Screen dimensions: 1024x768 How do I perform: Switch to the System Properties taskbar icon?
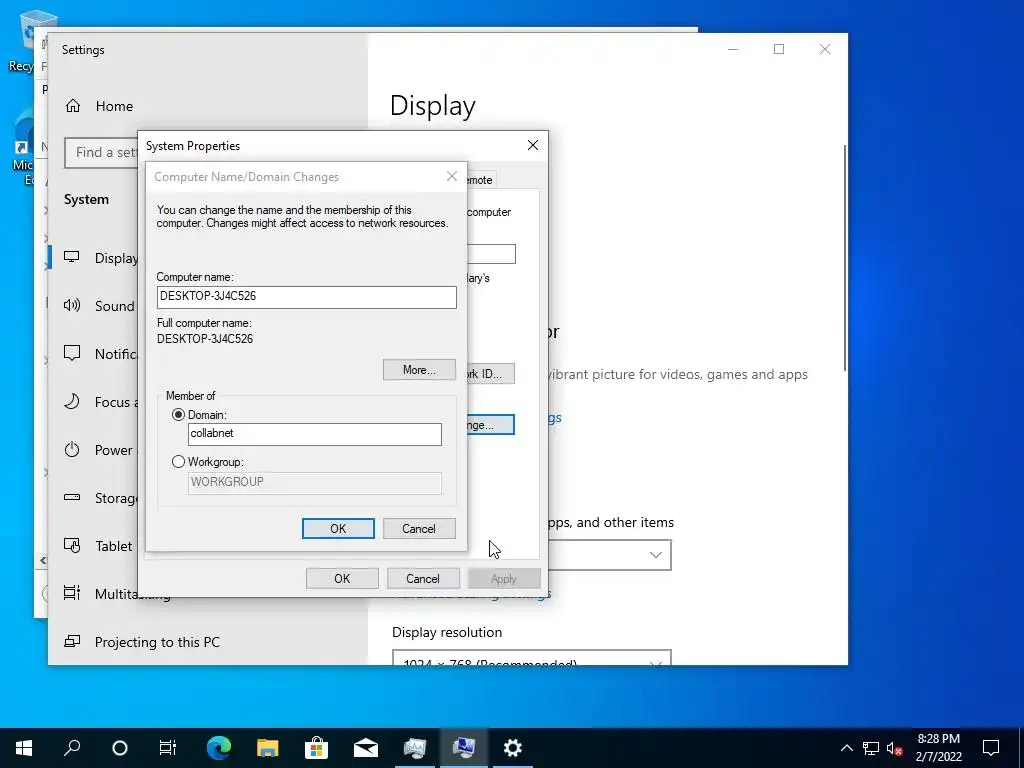click(x=464, y=748)
